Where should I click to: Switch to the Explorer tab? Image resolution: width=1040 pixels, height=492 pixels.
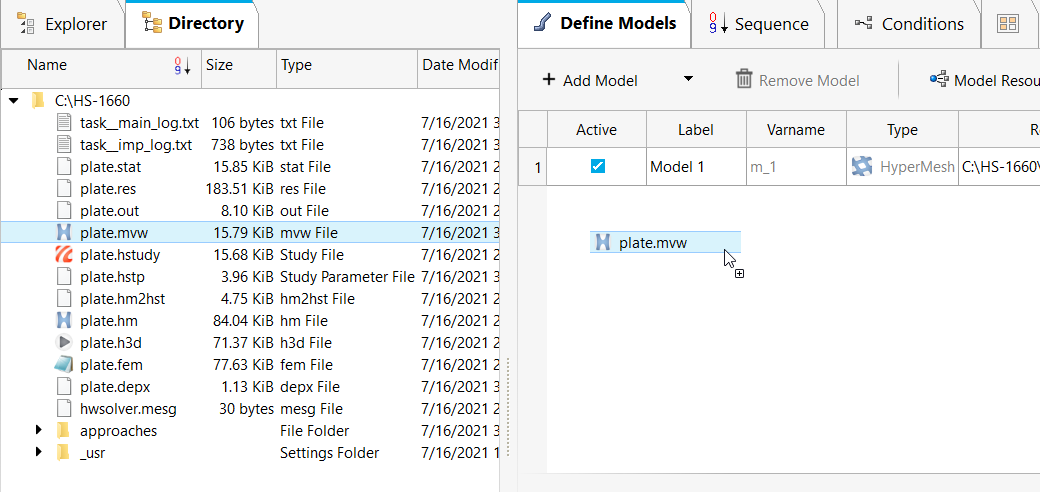point(63,23)
